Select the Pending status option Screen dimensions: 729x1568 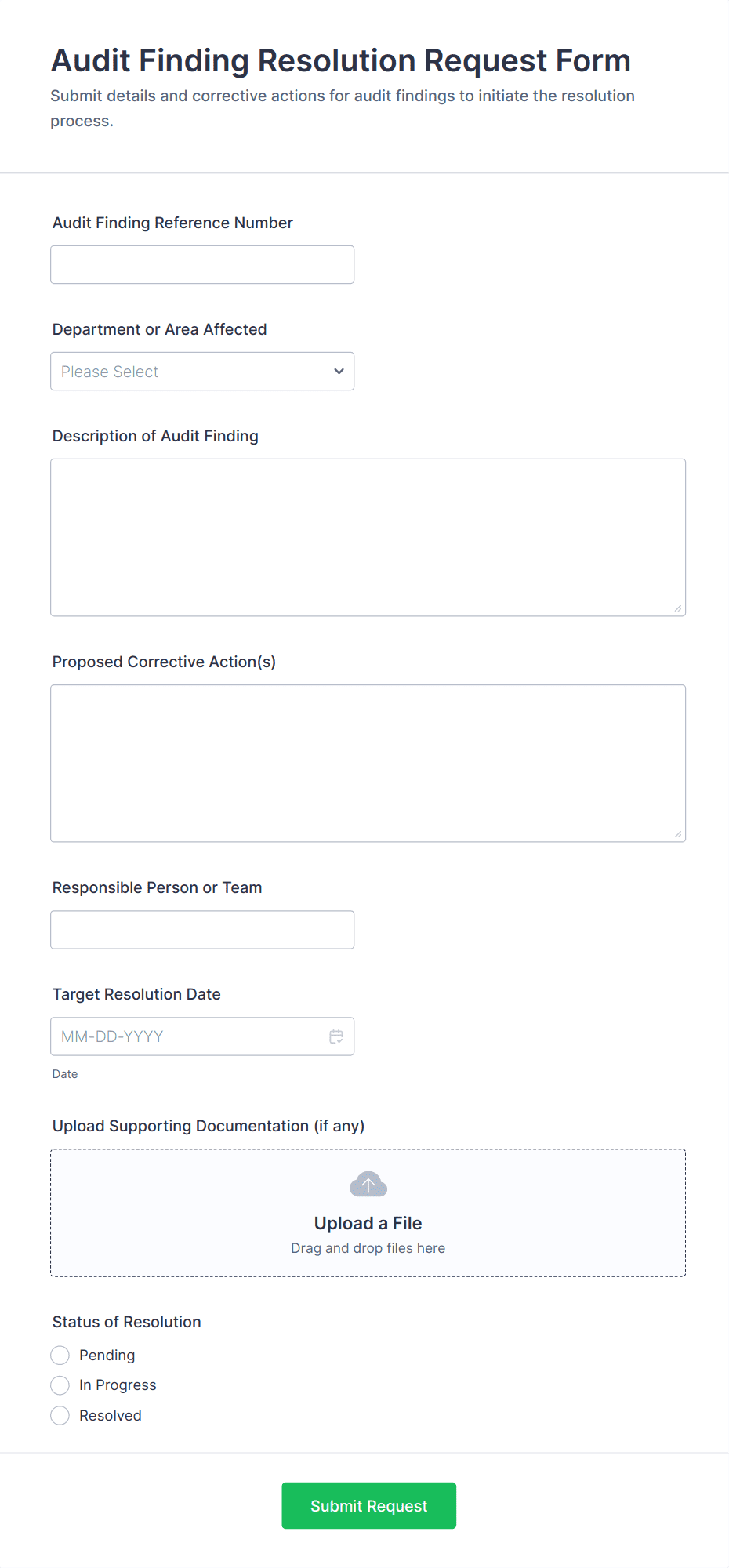pos(60,1356)
